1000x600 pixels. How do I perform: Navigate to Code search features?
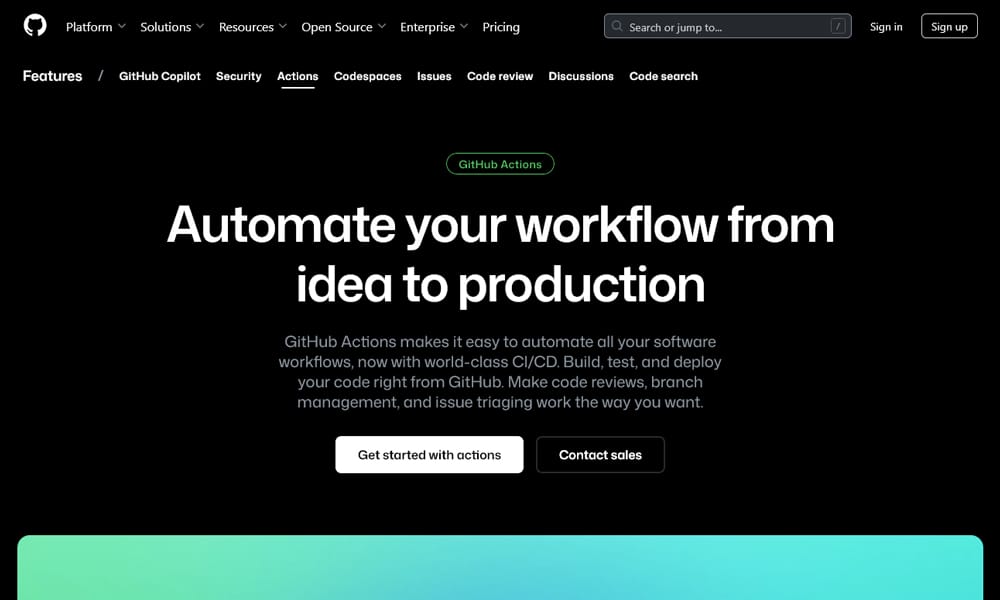(x=663, y=76)
